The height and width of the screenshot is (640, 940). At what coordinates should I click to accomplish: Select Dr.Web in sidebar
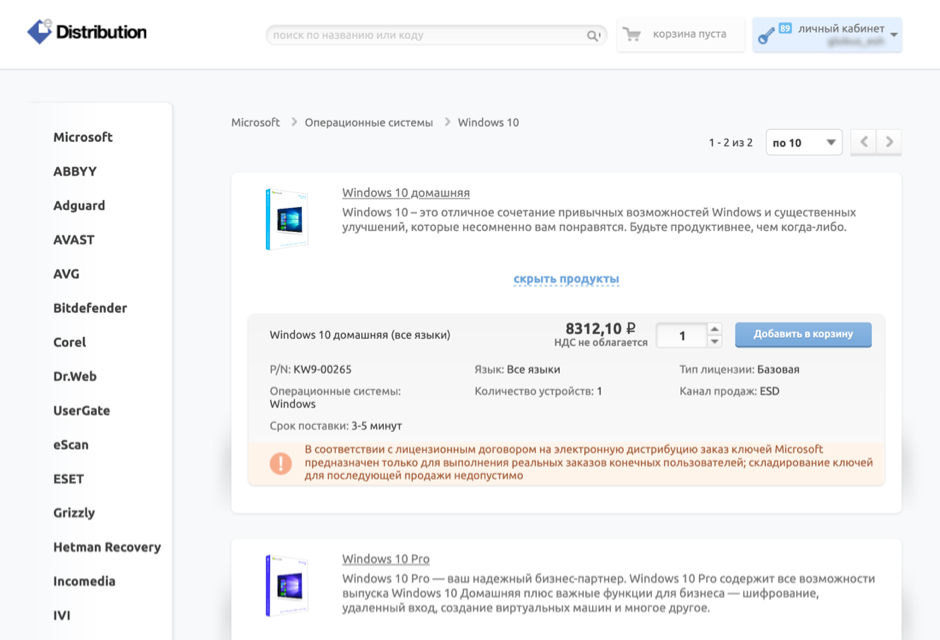point(75,376)
